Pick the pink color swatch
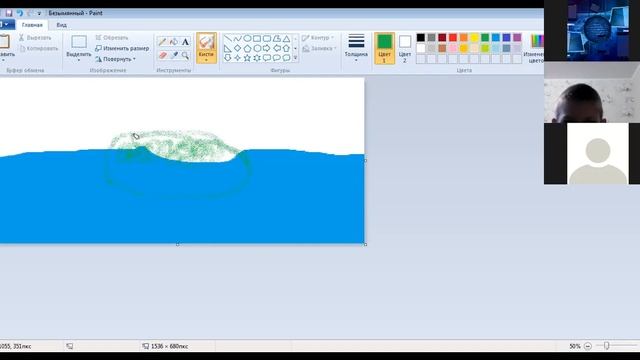Screen dimensions: 640x360 pos(453,48)
